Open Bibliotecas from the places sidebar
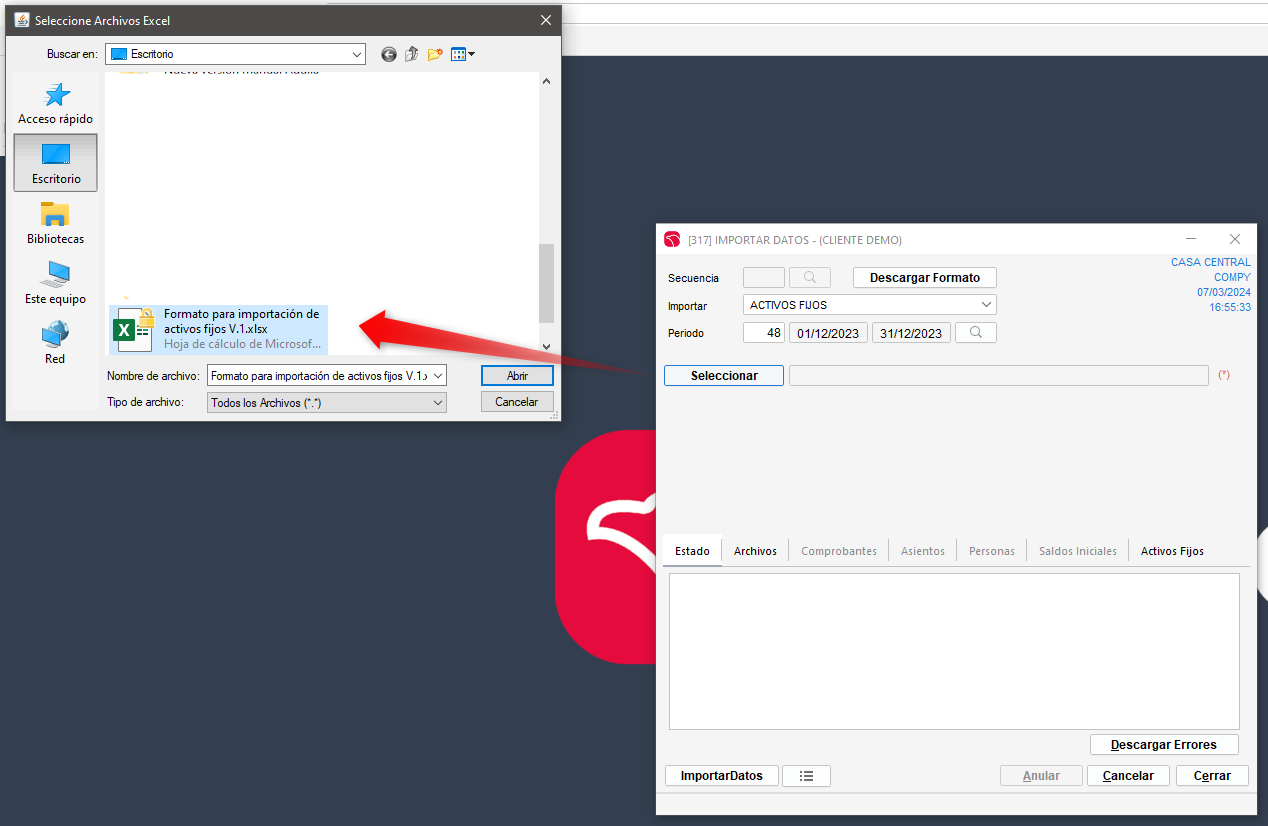 click(x=56, y=223)
